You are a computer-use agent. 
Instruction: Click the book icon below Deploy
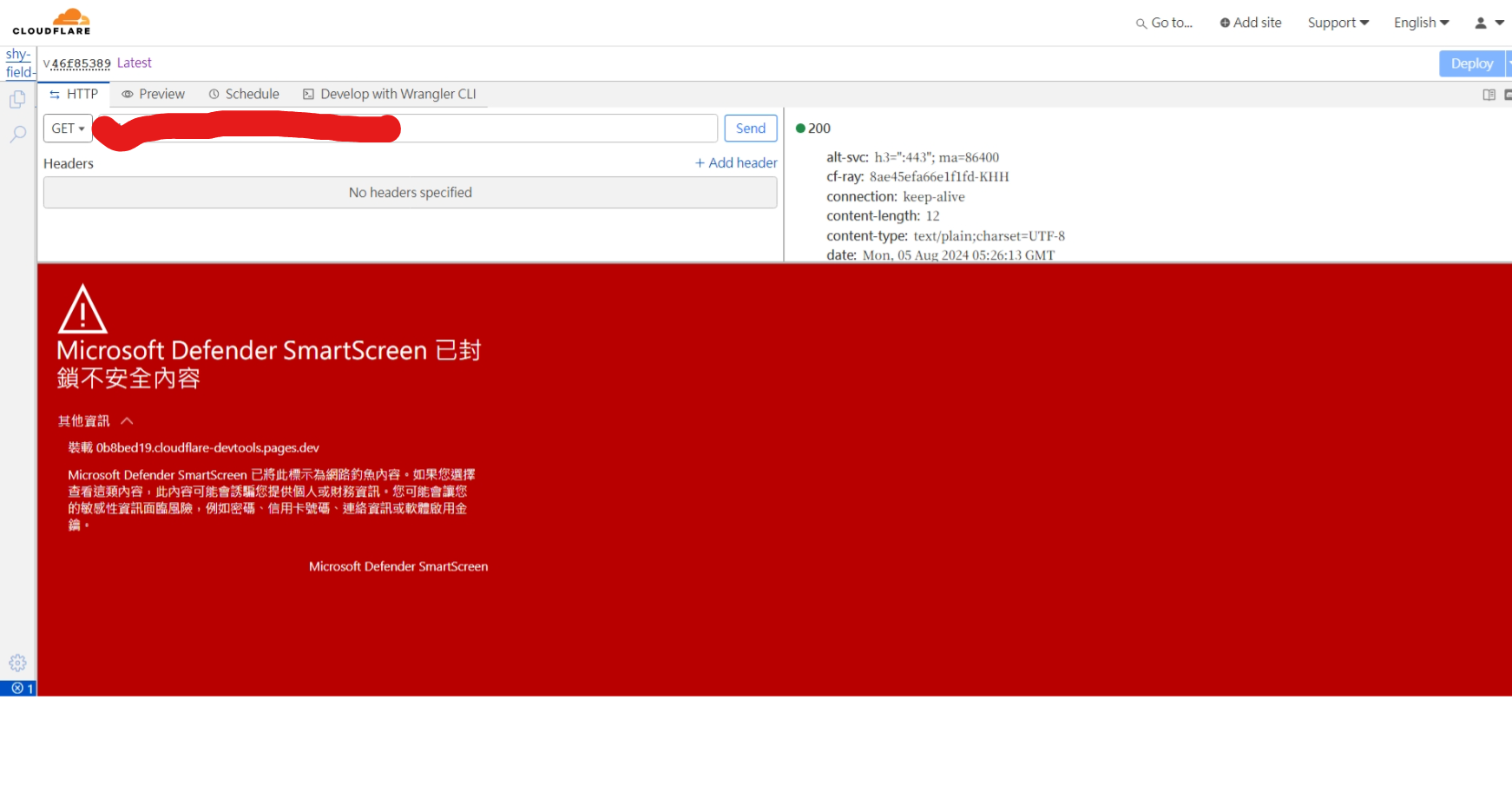coord(1489,95)
